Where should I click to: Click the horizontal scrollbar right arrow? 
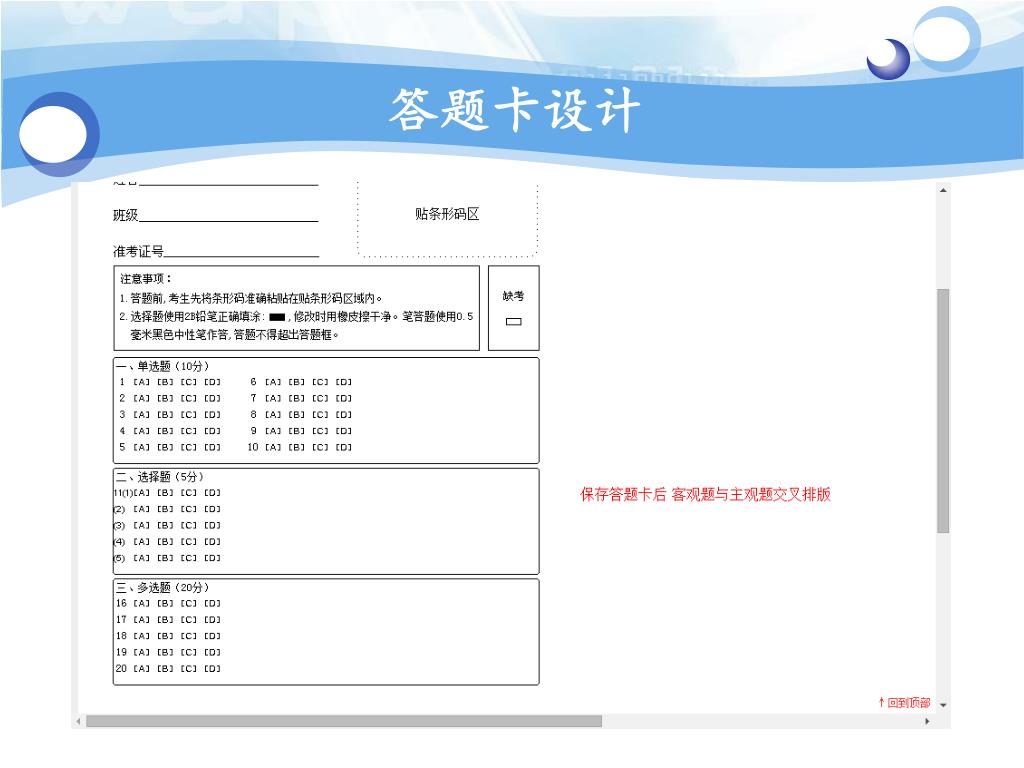[x=927, y=722]
